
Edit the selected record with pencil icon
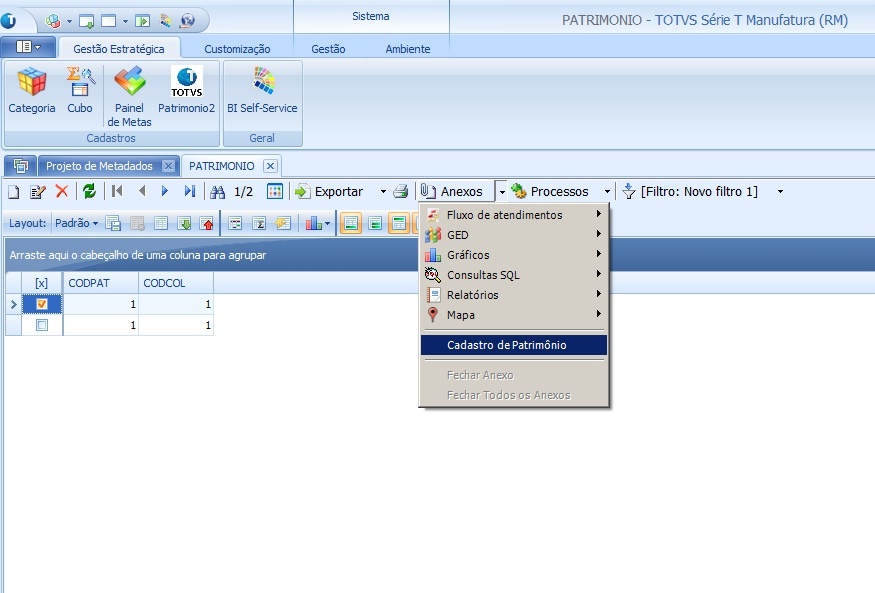(37, 192)
